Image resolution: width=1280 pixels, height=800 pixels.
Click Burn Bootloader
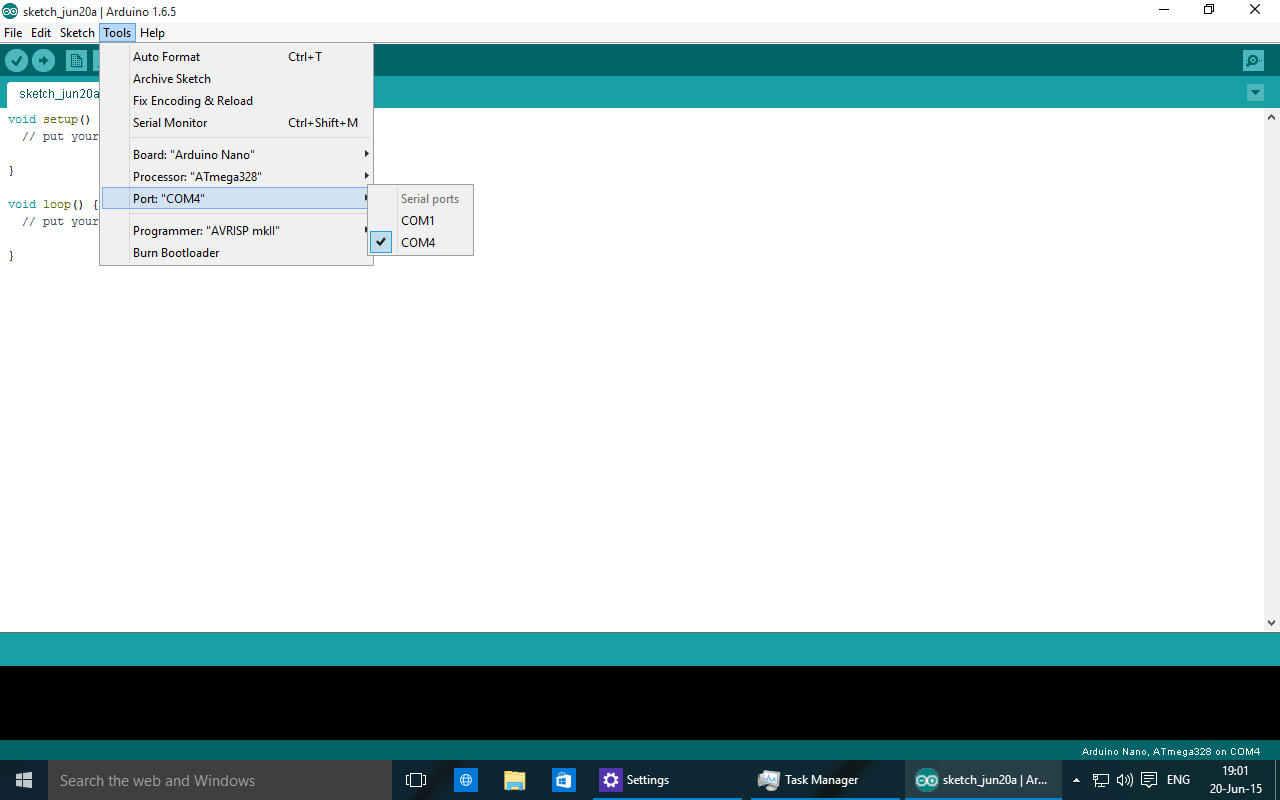click(237, 253)
